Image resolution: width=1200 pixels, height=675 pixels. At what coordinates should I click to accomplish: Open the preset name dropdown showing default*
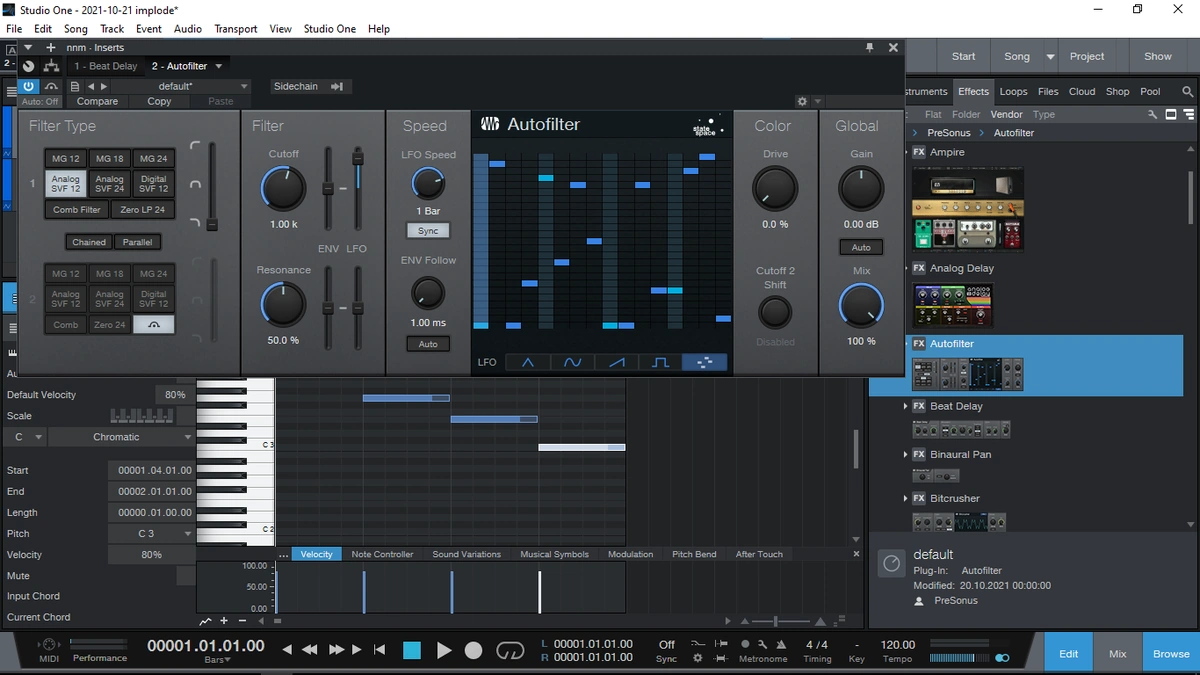point(180,87)
